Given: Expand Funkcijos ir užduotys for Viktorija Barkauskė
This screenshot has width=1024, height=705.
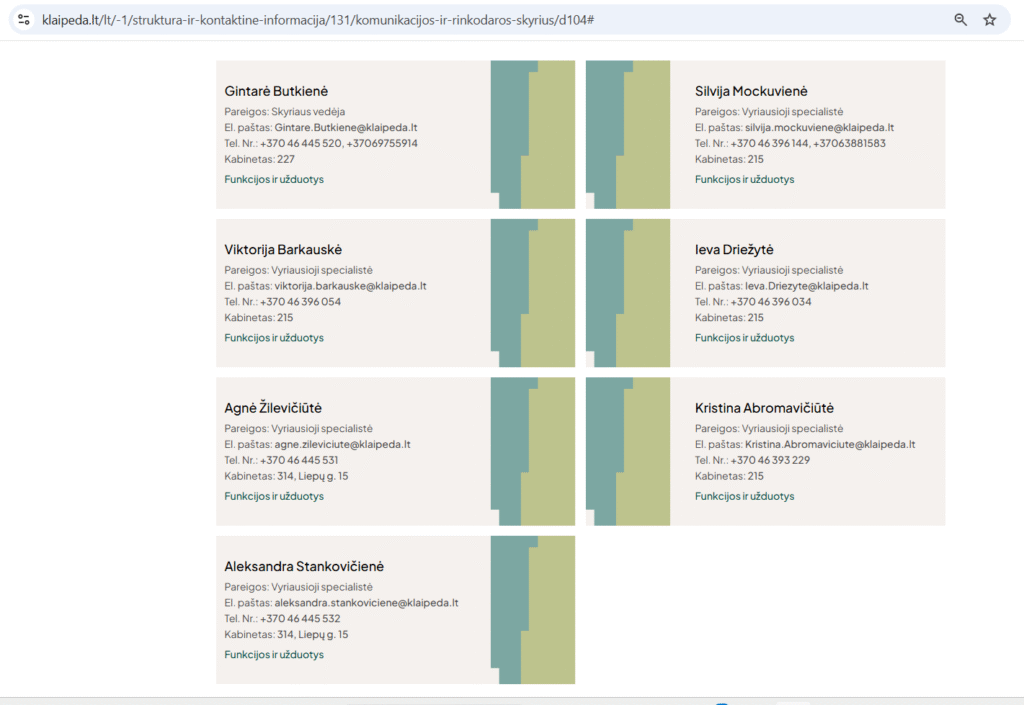Looking at the screenshot, I should [x=274, y=338].
